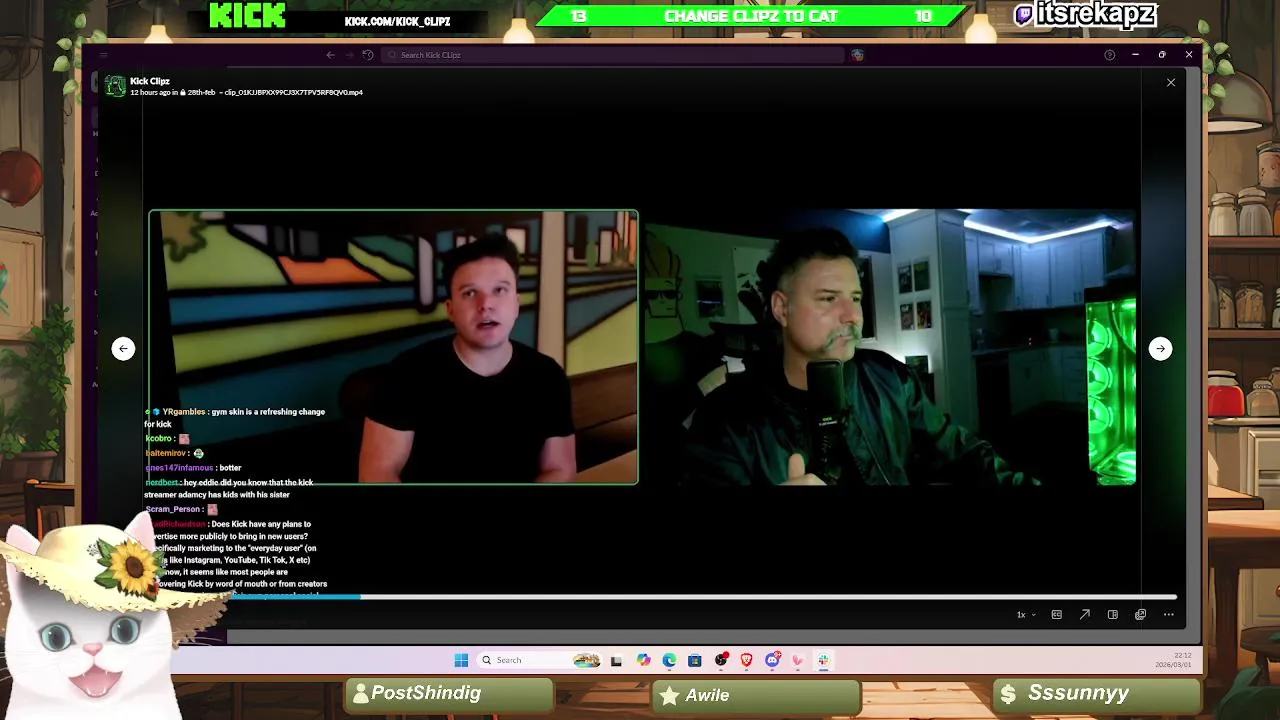Click the YRgambles chat message
This screenshot has height=720, width=1280.
pyautogui.click(x=236, y=417)
